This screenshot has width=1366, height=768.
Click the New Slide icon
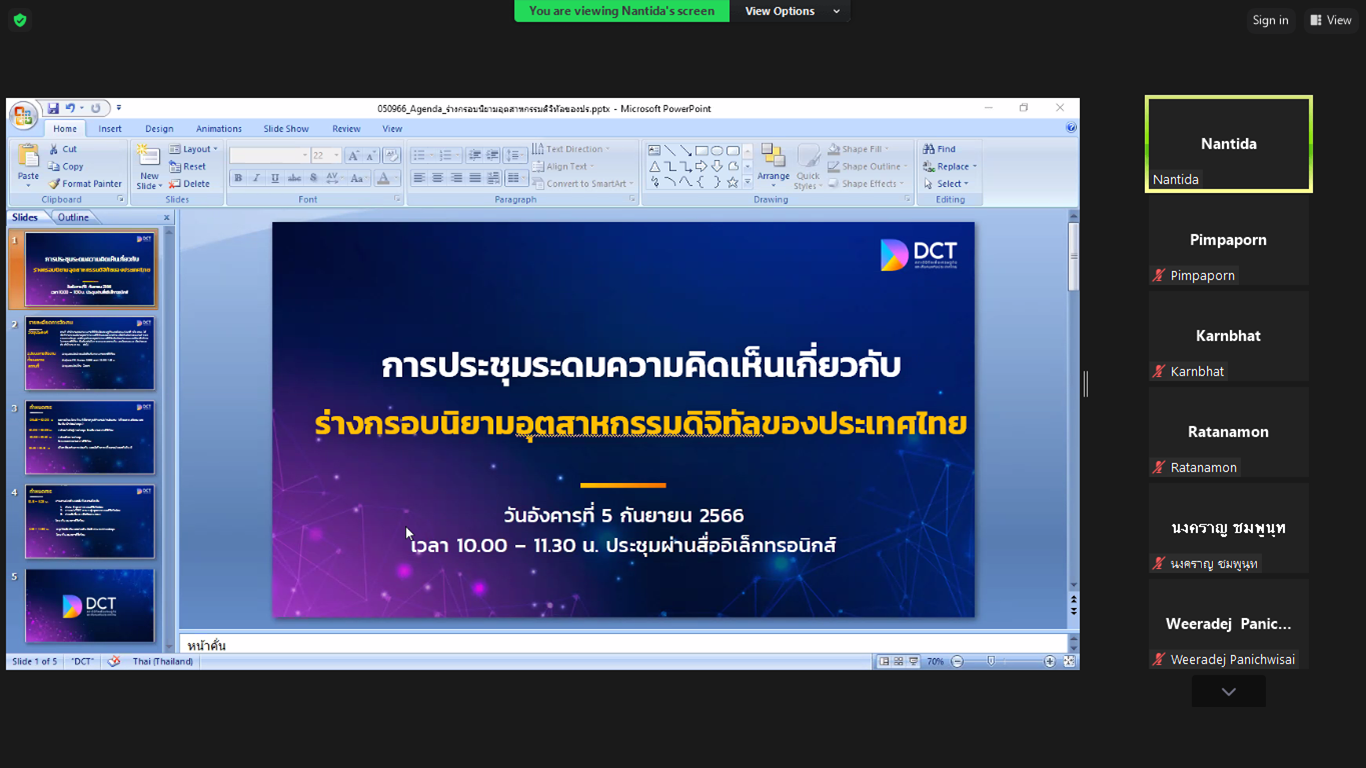148,160
